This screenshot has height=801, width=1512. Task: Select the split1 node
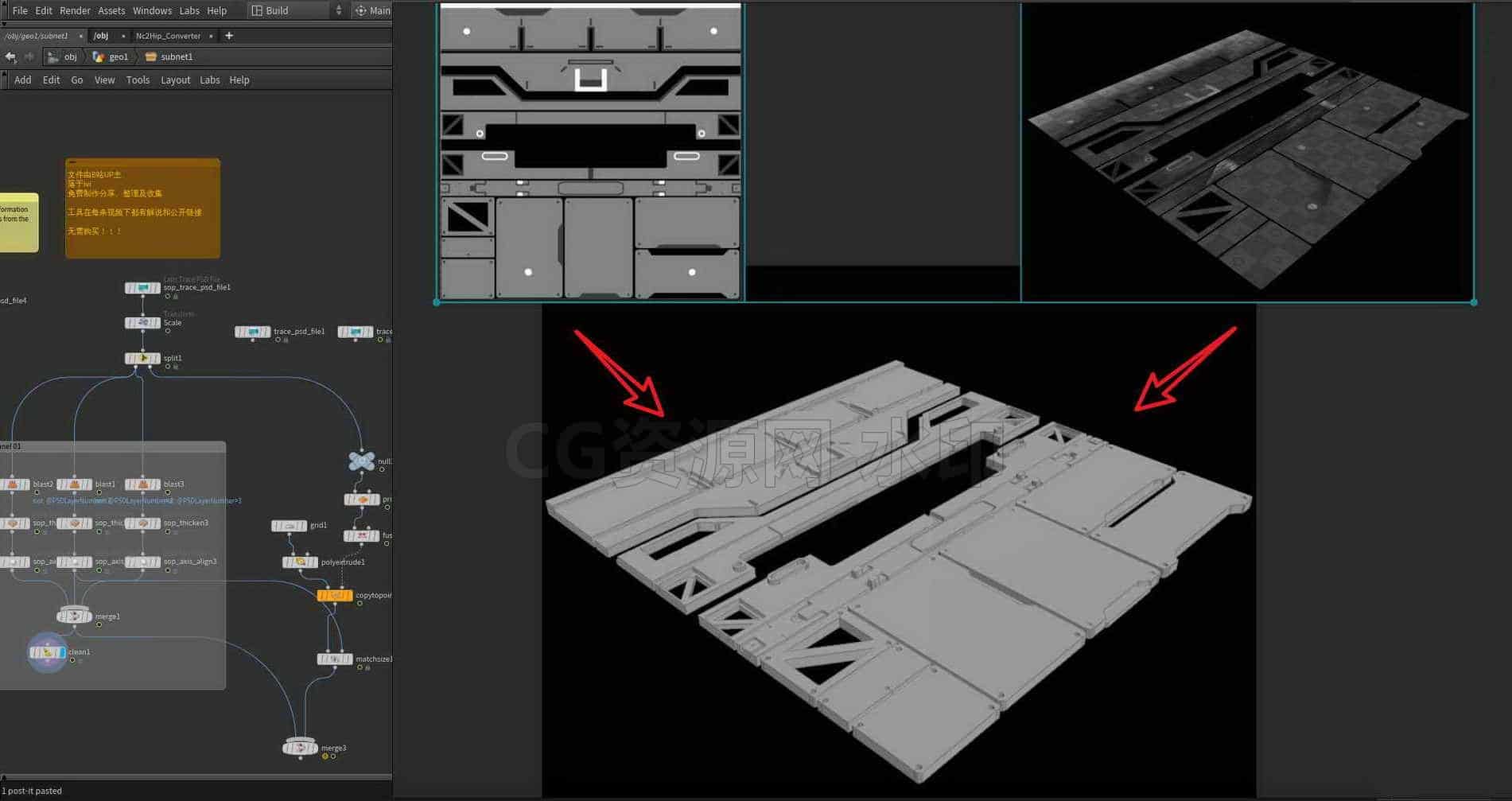[x=142, y=358]
